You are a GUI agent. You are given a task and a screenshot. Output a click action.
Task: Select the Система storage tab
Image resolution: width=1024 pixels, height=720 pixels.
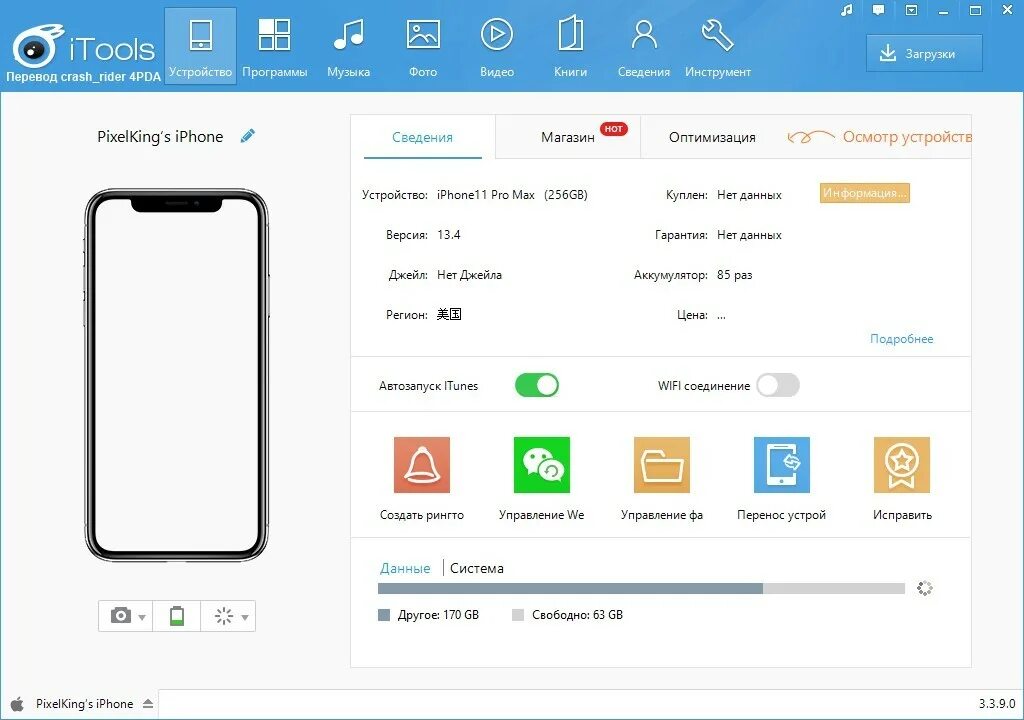coord(477,568)
